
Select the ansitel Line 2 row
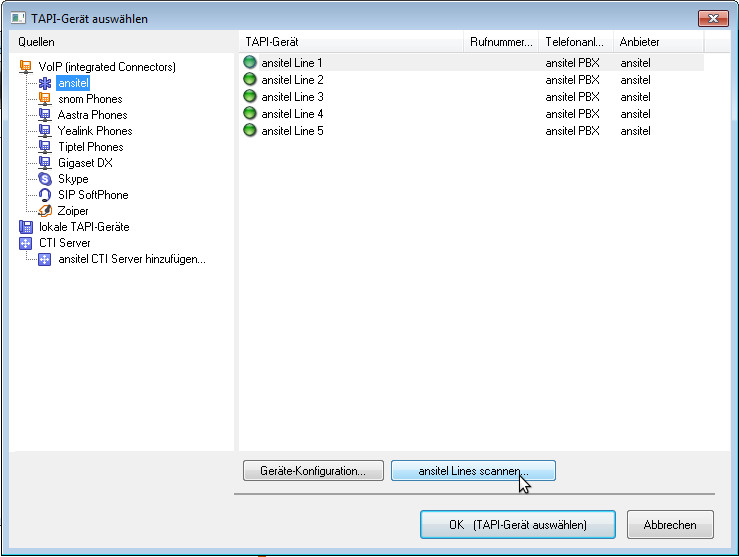pos(473,80)
